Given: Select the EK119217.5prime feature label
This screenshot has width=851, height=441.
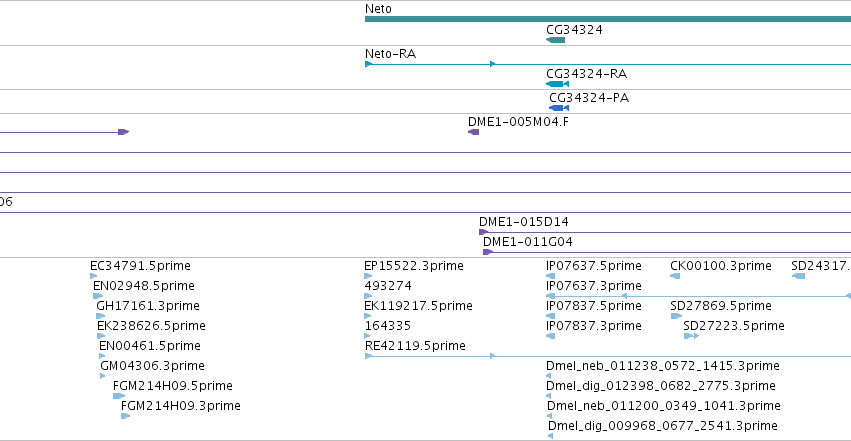Looking at the screenshot, I should [418, 306].
